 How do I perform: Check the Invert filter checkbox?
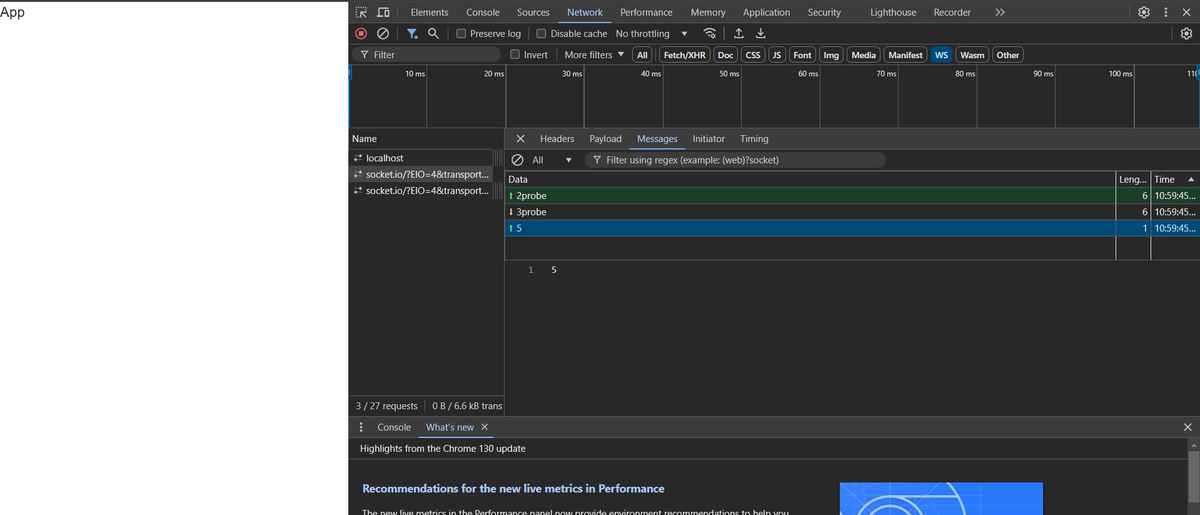pos(515,54)
